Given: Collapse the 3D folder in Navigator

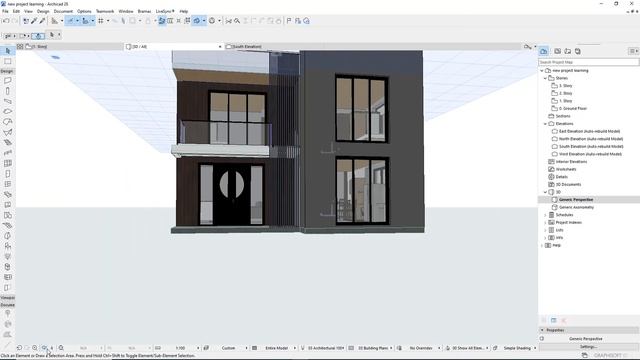Looking at the screenshot, I should [x=545, y=192].
